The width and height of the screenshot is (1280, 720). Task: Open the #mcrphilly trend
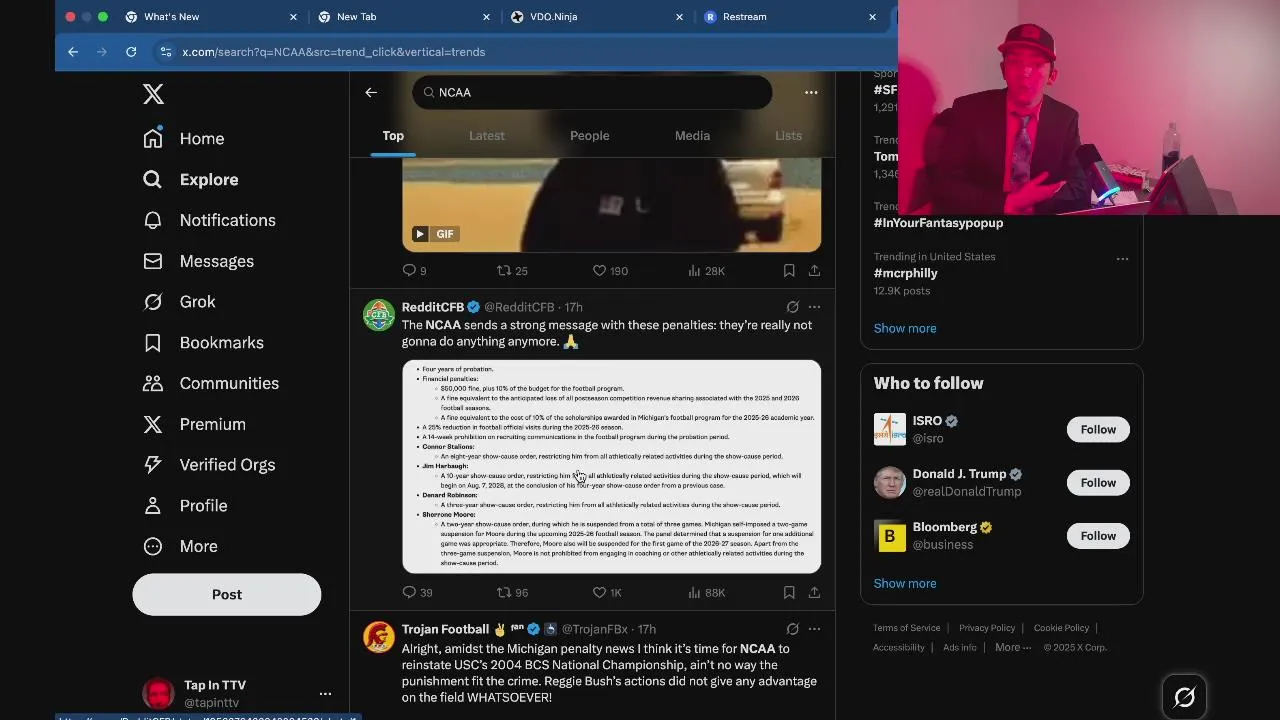[905, 273]
